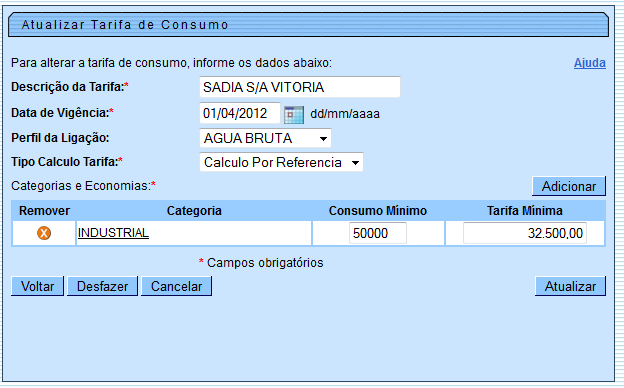This screenshot has width=624, height=388.
Task: Open the Perfil da Ligação dropdown
Action: pyautogui.click(x=265, y=138)
